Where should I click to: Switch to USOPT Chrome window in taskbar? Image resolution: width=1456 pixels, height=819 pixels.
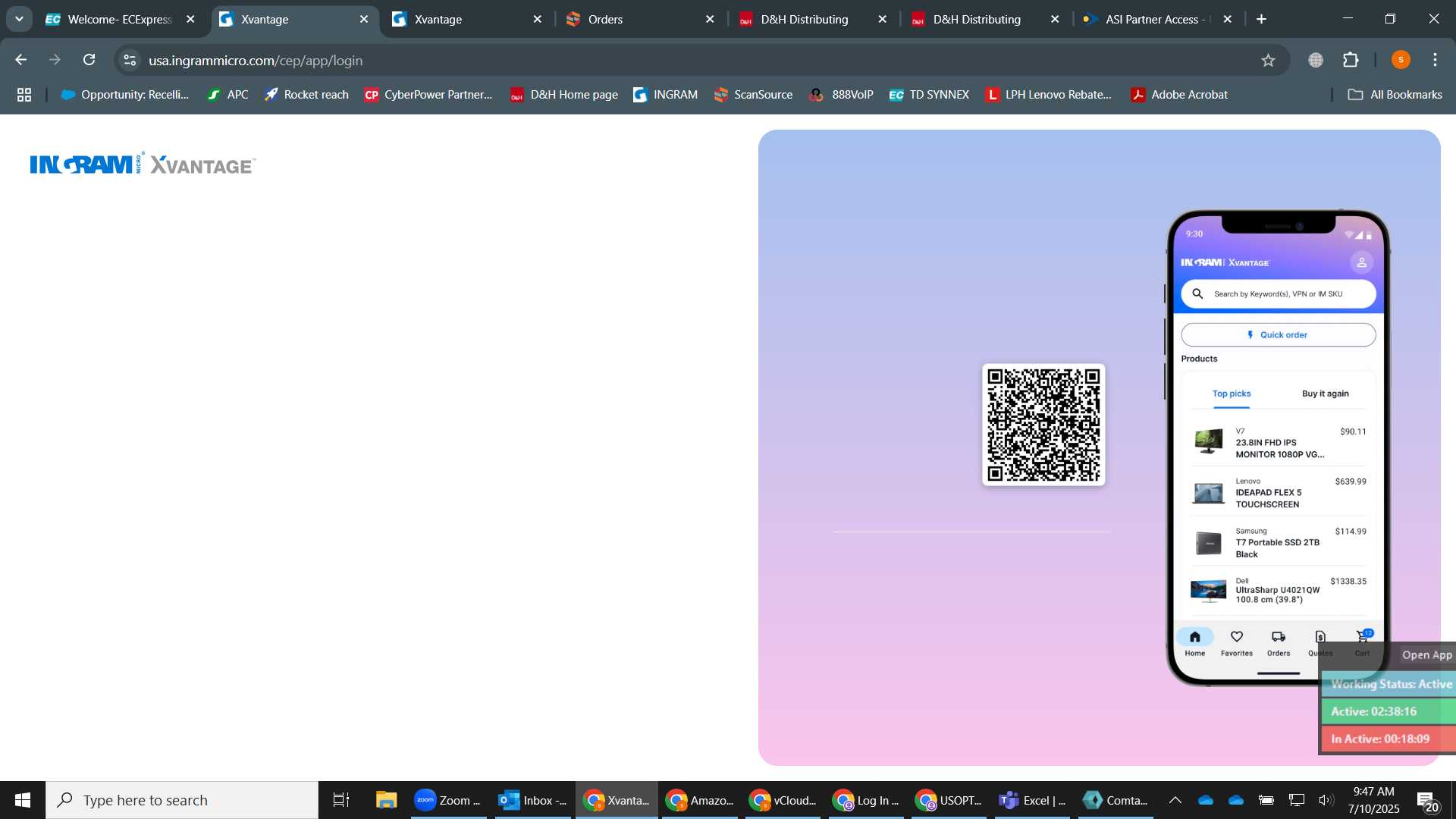click(x=950, y=800)
